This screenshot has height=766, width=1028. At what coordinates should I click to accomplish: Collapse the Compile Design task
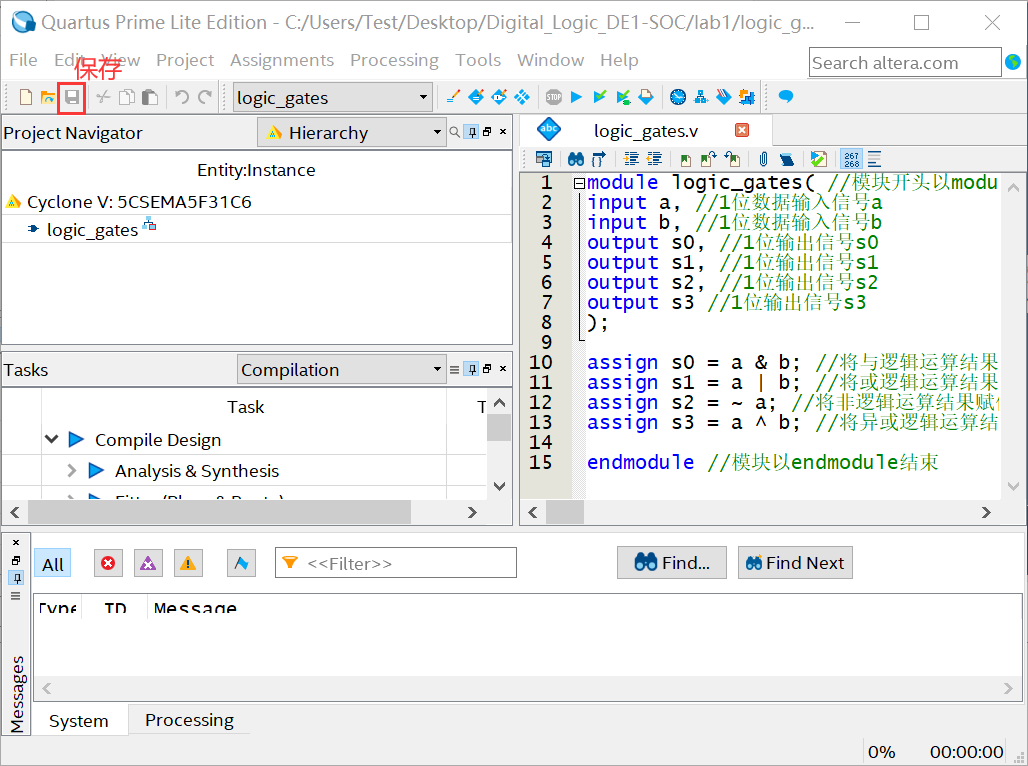tap(52, 439)
